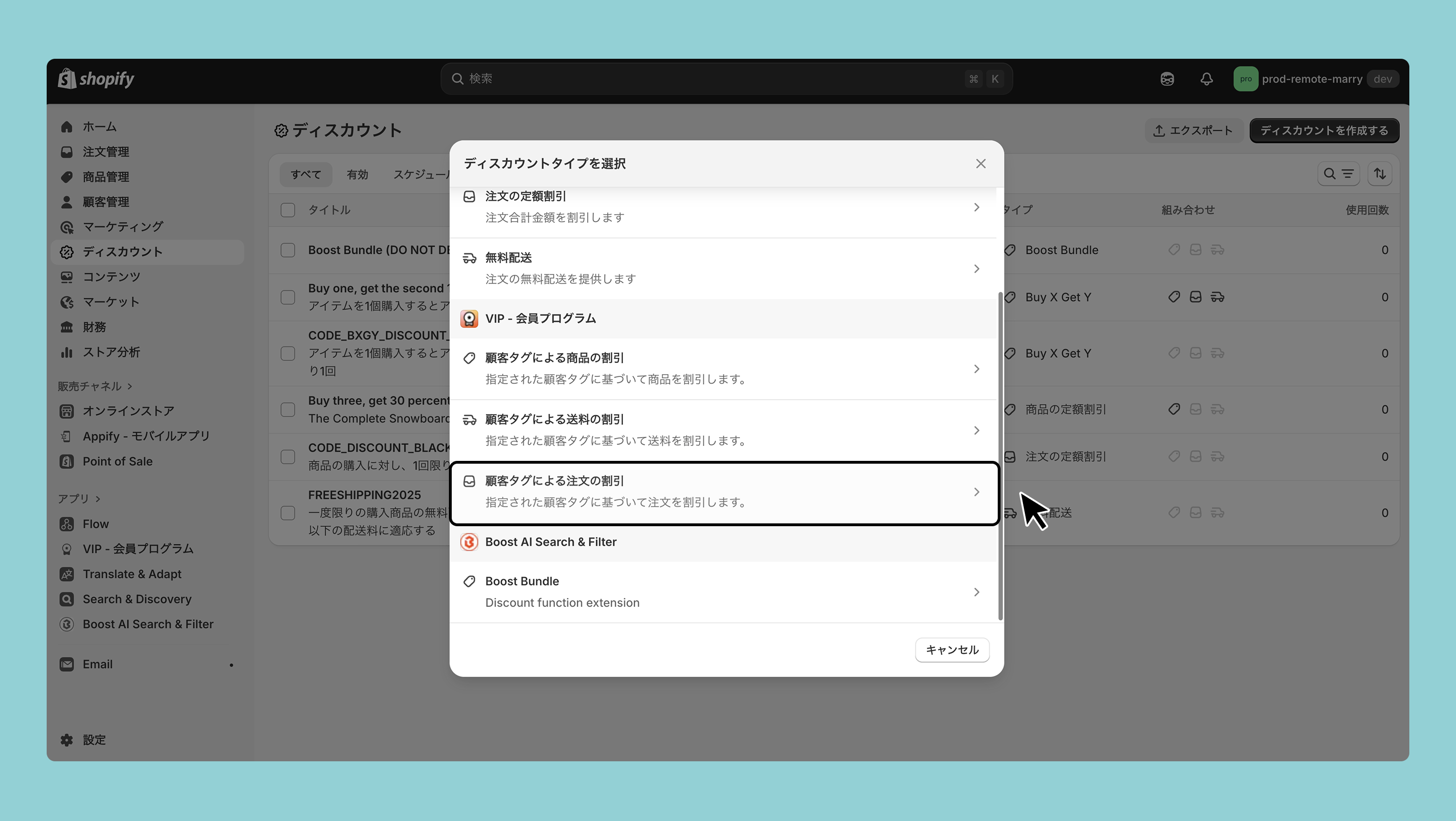The width and height of the screenshot is (1456, 821).
Task: Expand the アプリ section
Action: click(79, 498)
